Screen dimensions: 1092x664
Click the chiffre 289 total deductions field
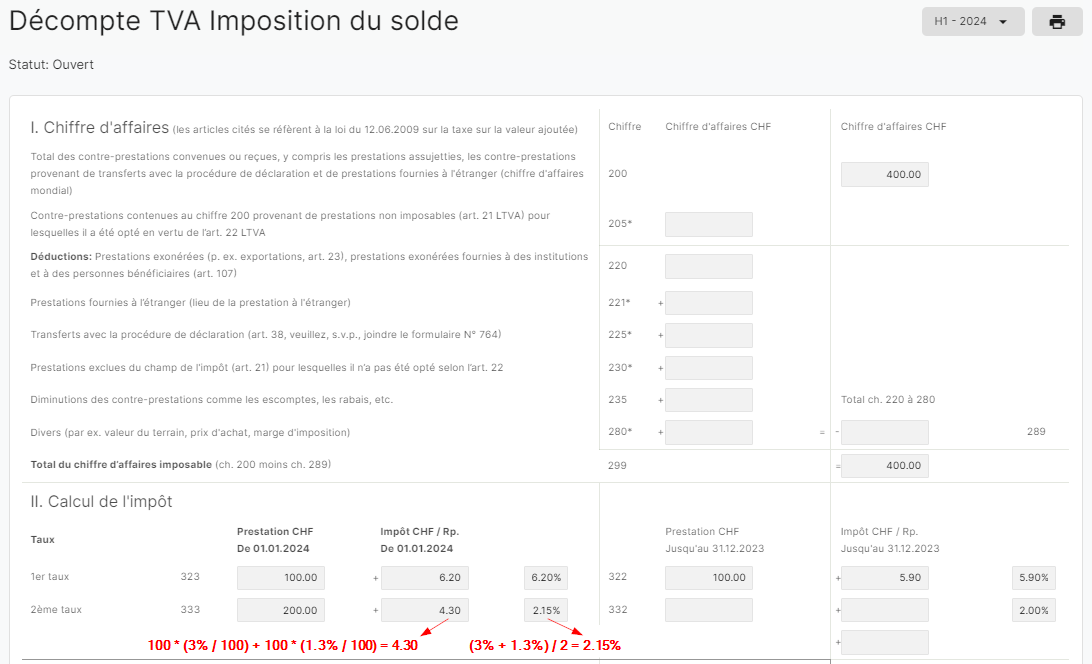pos(884,432)
